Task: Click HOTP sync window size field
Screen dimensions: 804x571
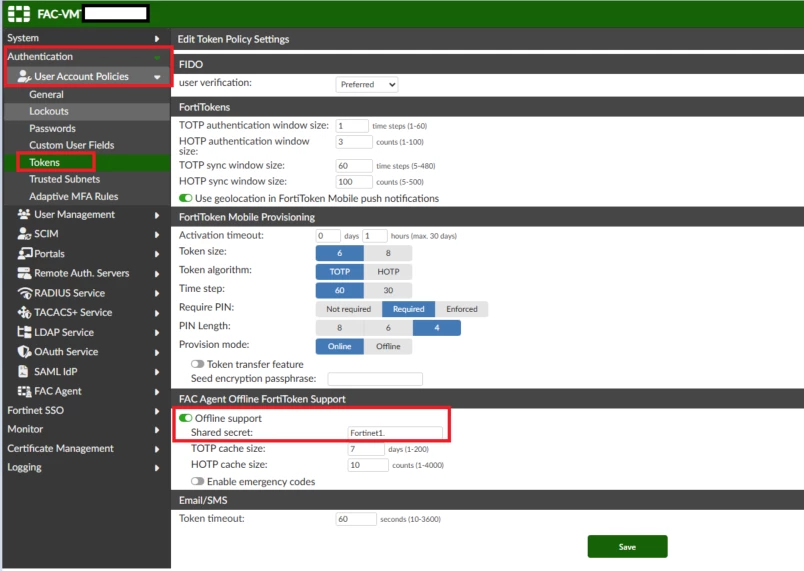Action: 354,182
